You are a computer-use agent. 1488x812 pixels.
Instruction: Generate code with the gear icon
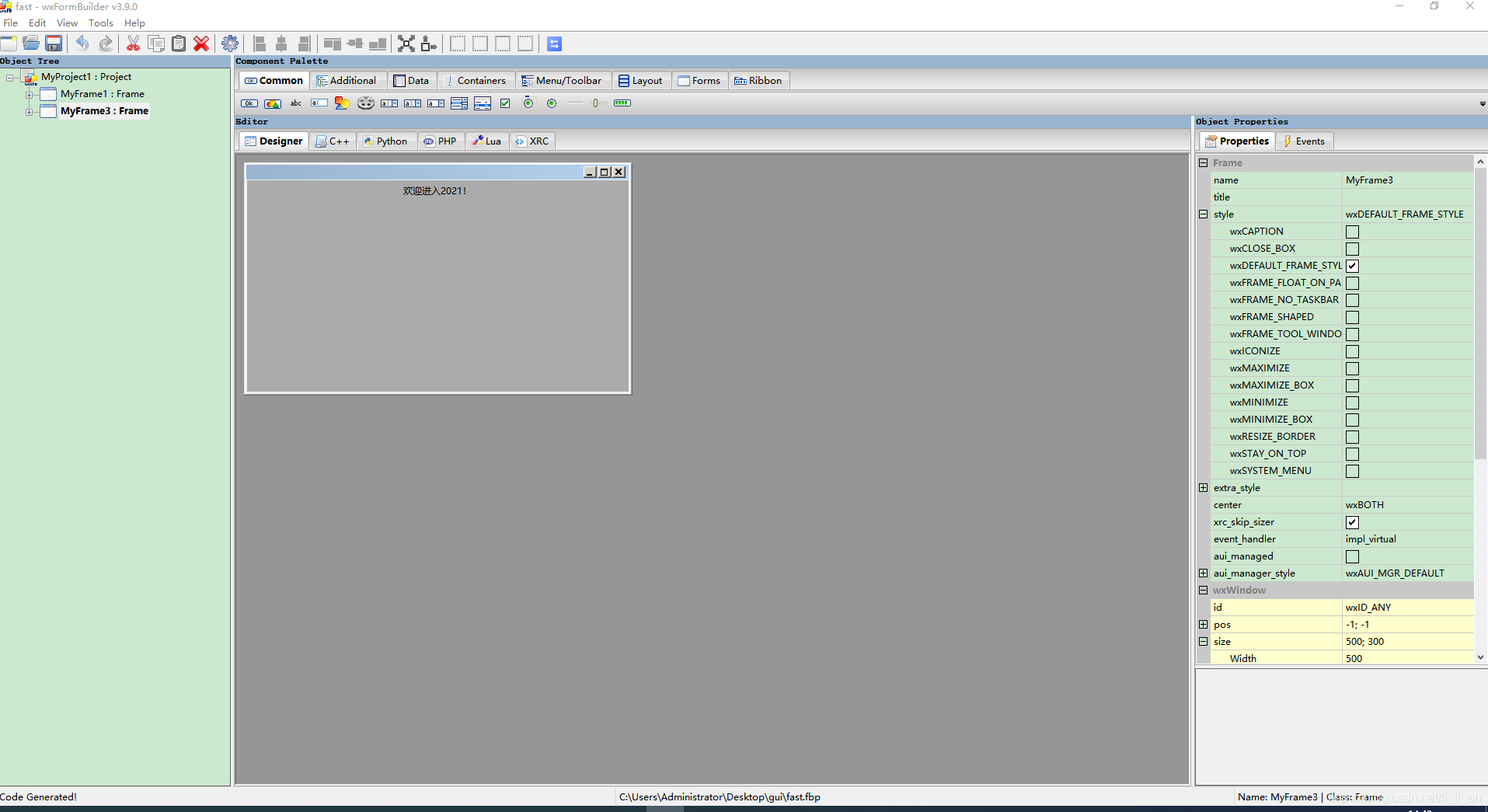tap(230, 44)
